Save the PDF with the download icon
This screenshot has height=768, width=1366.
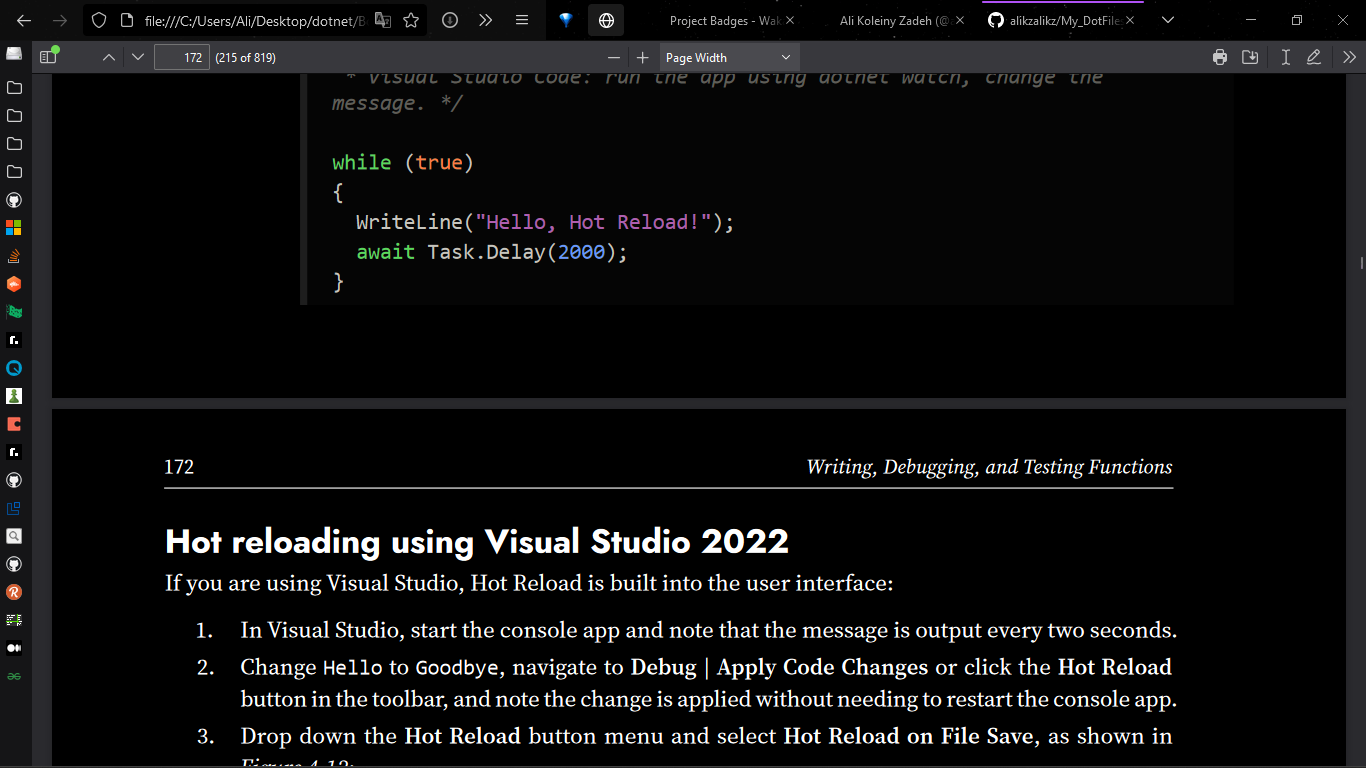[1250, 57]
